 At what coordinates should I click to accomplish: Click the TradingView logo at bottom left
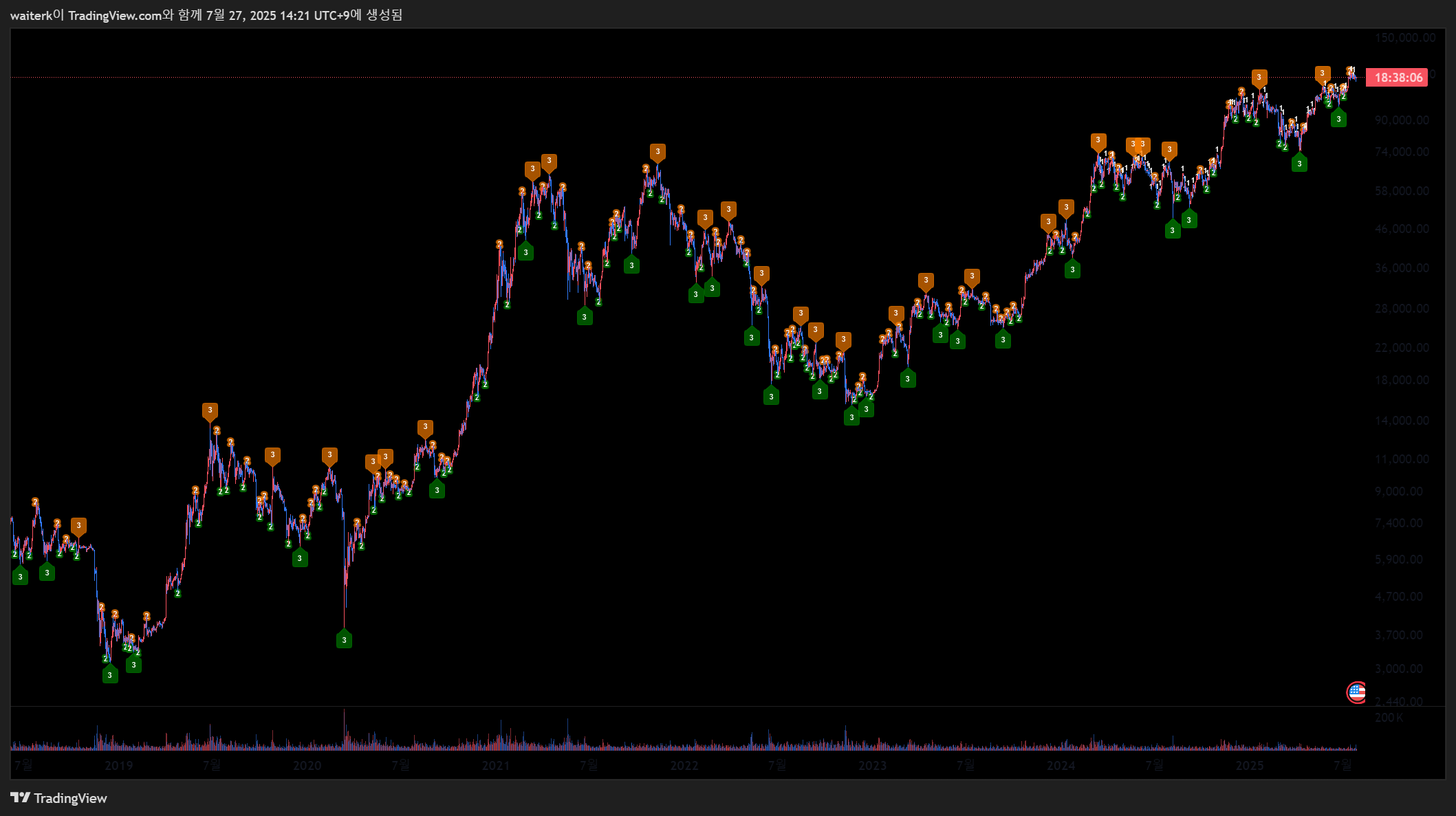coord(59,798)
